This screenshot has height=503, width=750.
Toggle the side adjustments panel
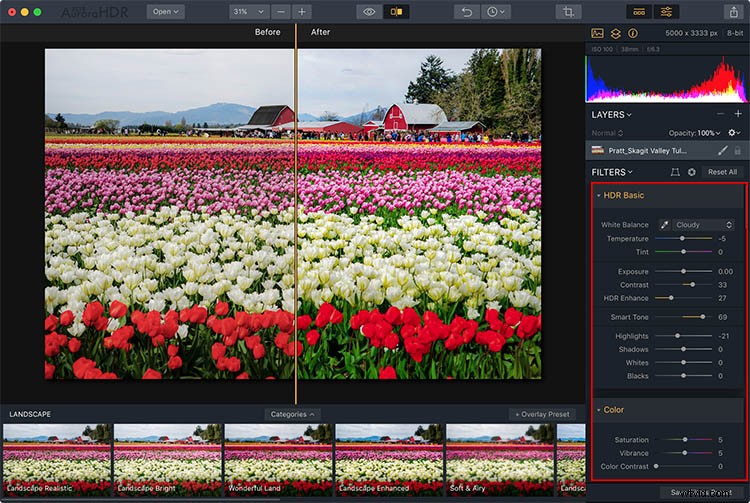tap(666, 11)
